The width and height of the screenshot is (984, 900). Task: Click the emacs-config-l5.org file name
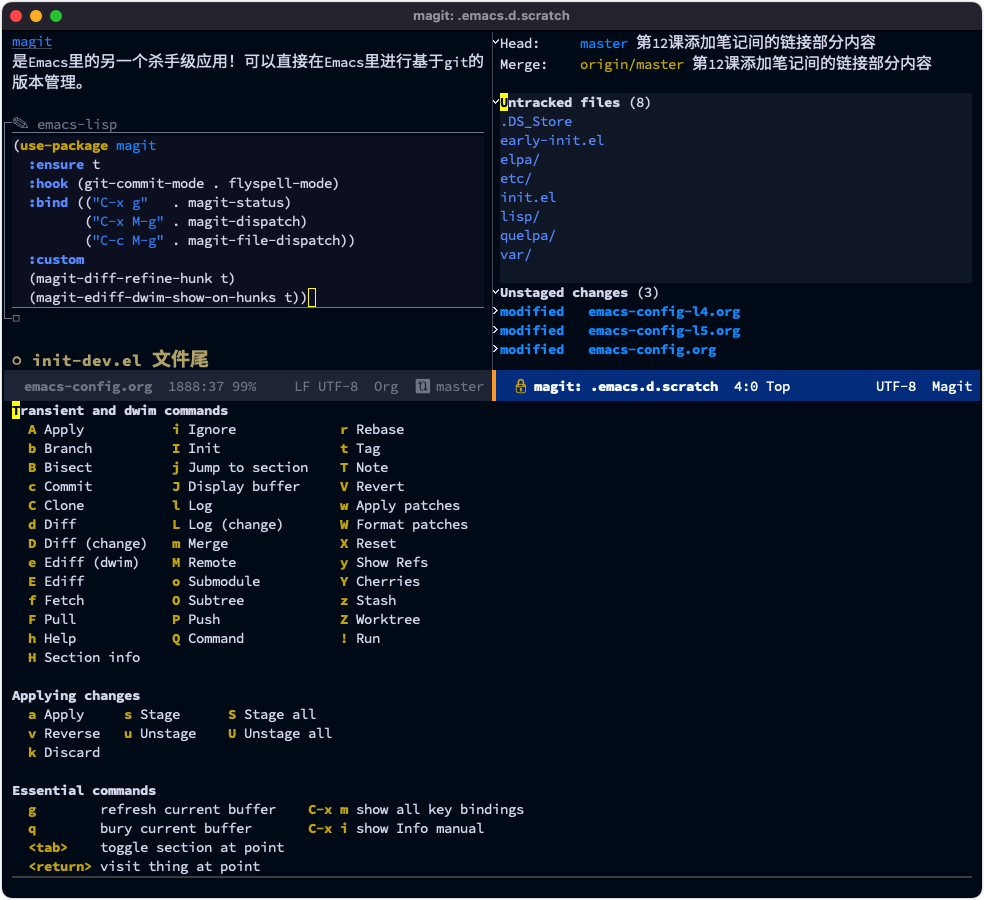click(664, 331)
